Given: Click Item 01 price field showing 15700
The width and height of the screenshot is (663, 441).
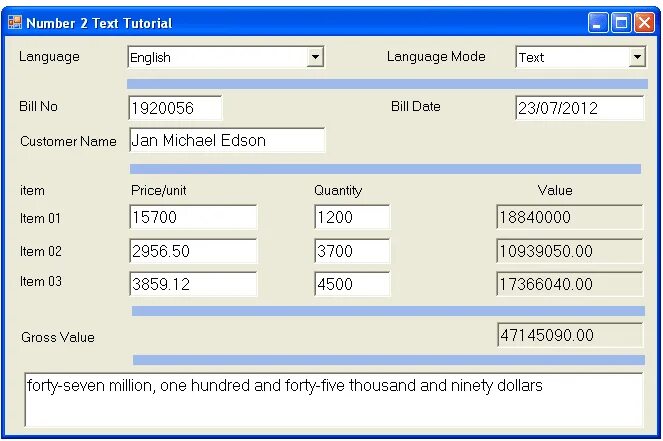Looking at the screenshot, I should [193, 217].
